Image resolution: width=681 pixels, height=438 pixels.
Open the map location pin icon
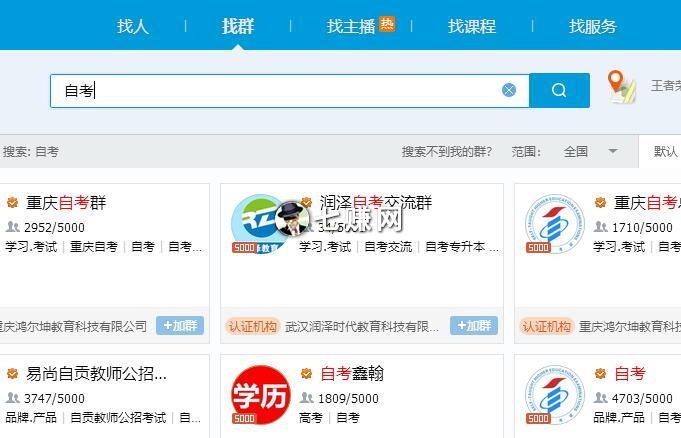(622, 86)
